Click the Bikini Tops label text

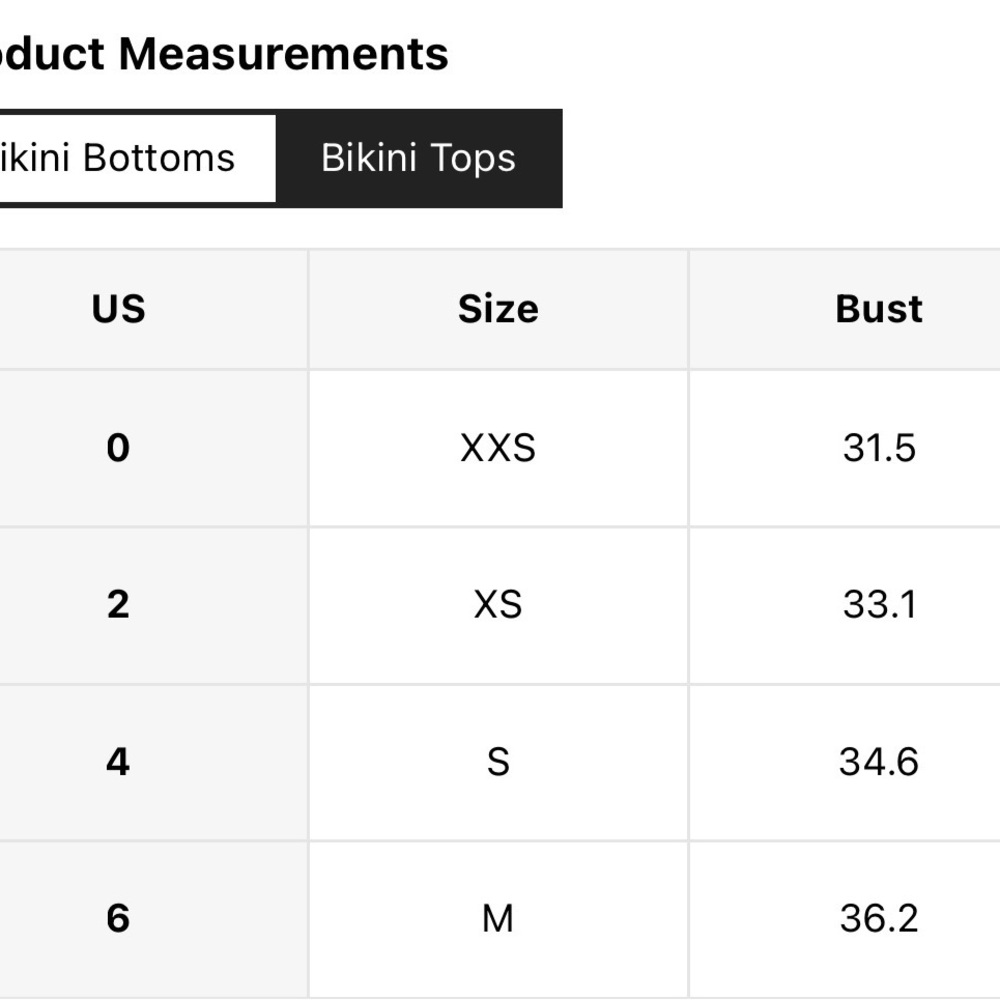tap(418, 158)
